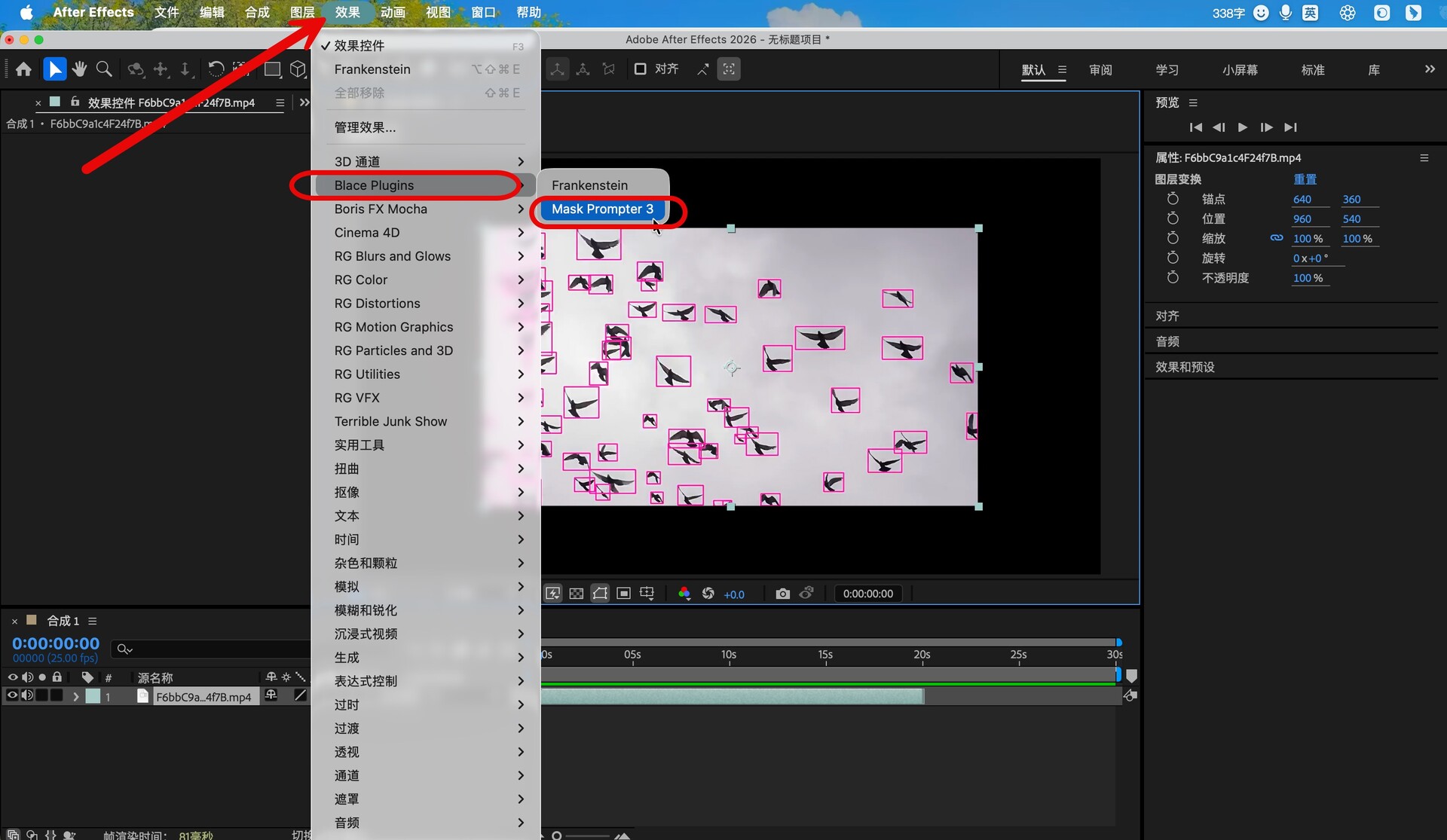The width and height of the screenshot is (1447, 840).
Task: Open the 动画 menu in menu bar
Action: coord(393,12)
